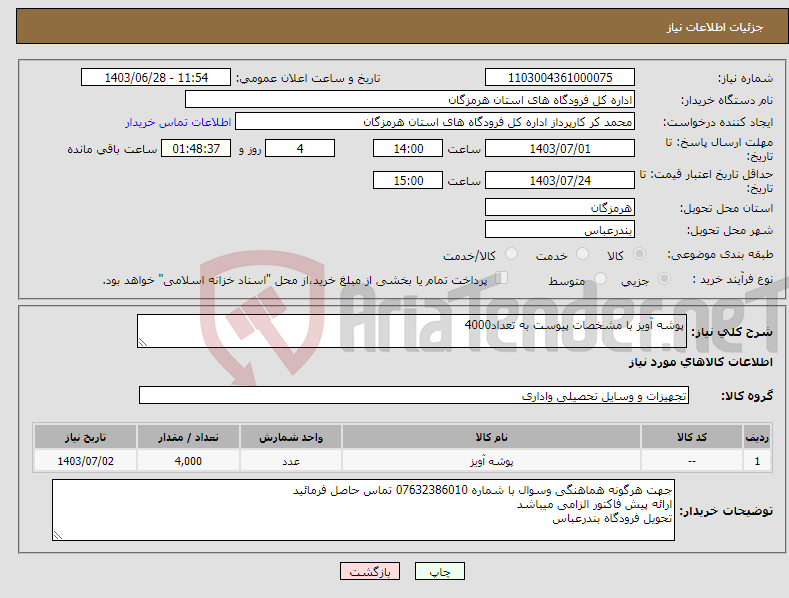
Task: Click the 1403/07/02 date cell
Action: click(x=86, y=461)
